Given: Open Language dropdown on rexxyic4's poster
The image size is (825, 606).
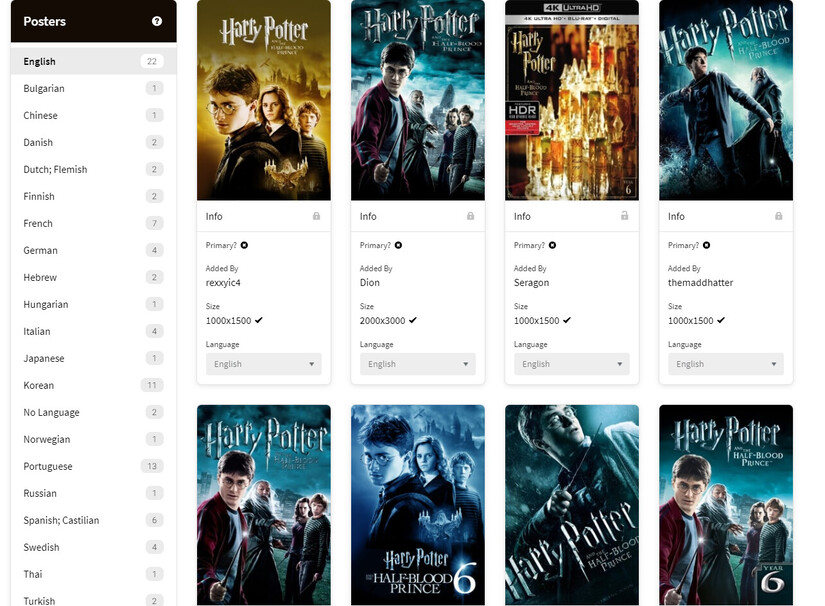Looking at the screenshot, I should 264,364.
